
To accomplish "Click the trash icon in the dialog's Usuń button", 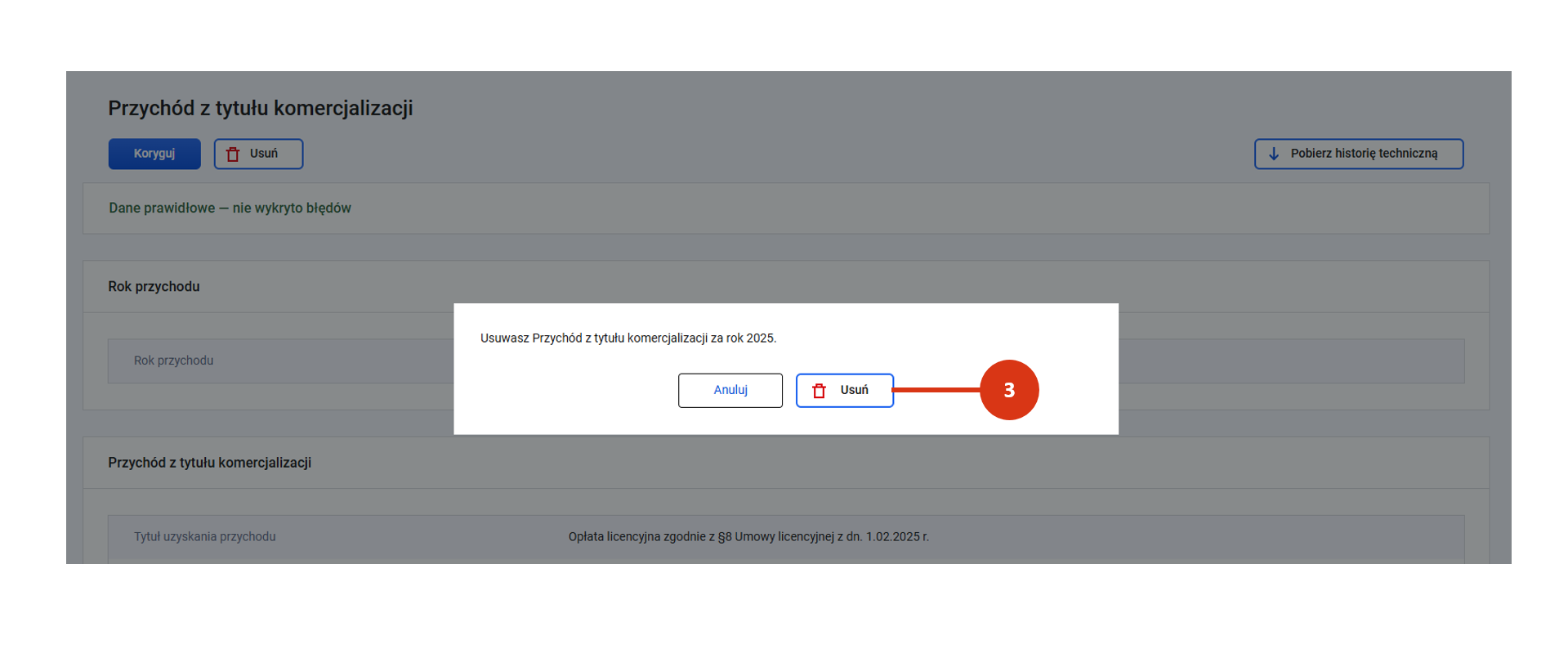I will (x=819, y=391).
